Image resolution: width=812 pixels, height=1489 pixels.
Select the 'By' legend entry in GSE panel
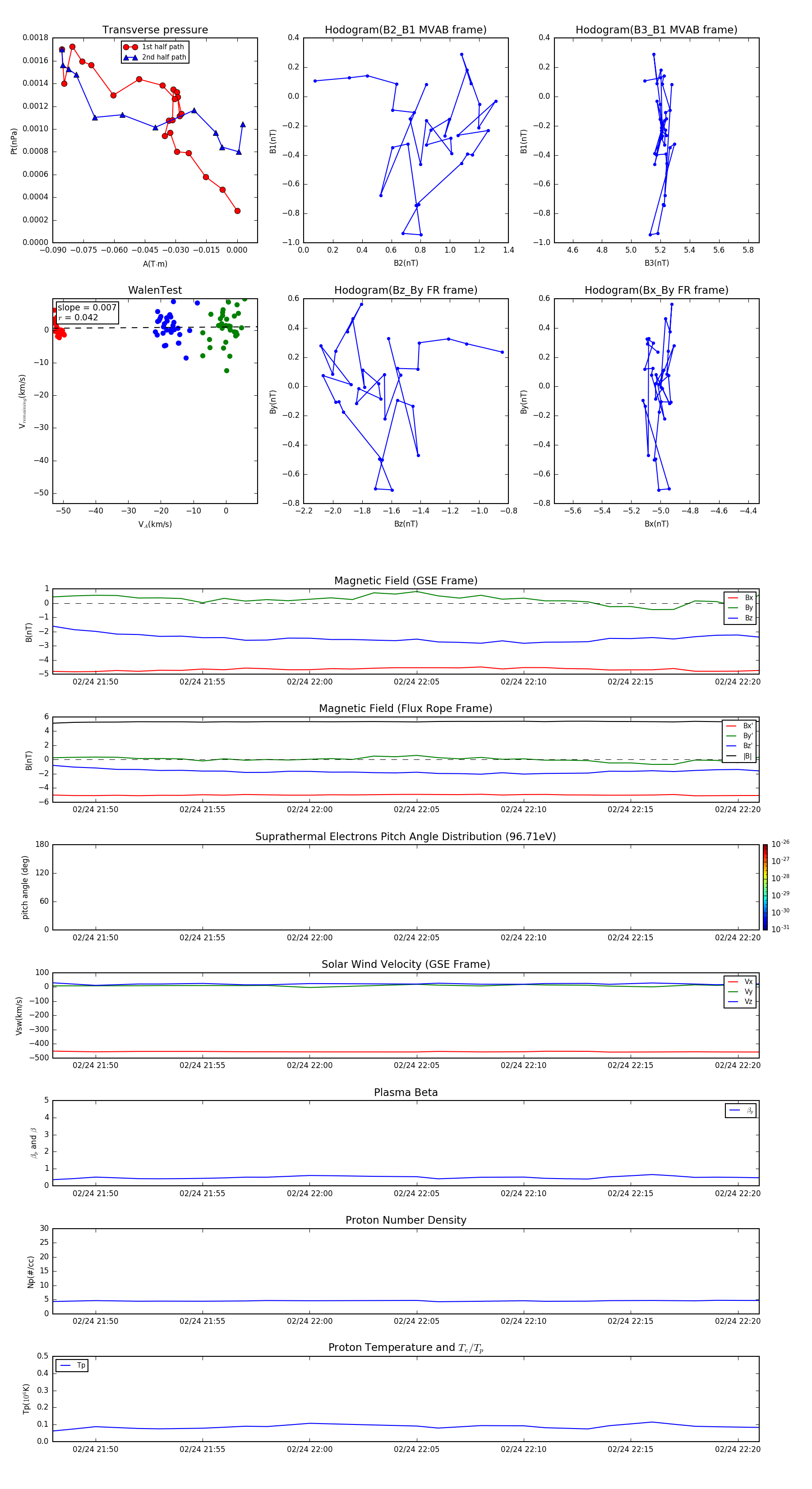tap(740, 608)
